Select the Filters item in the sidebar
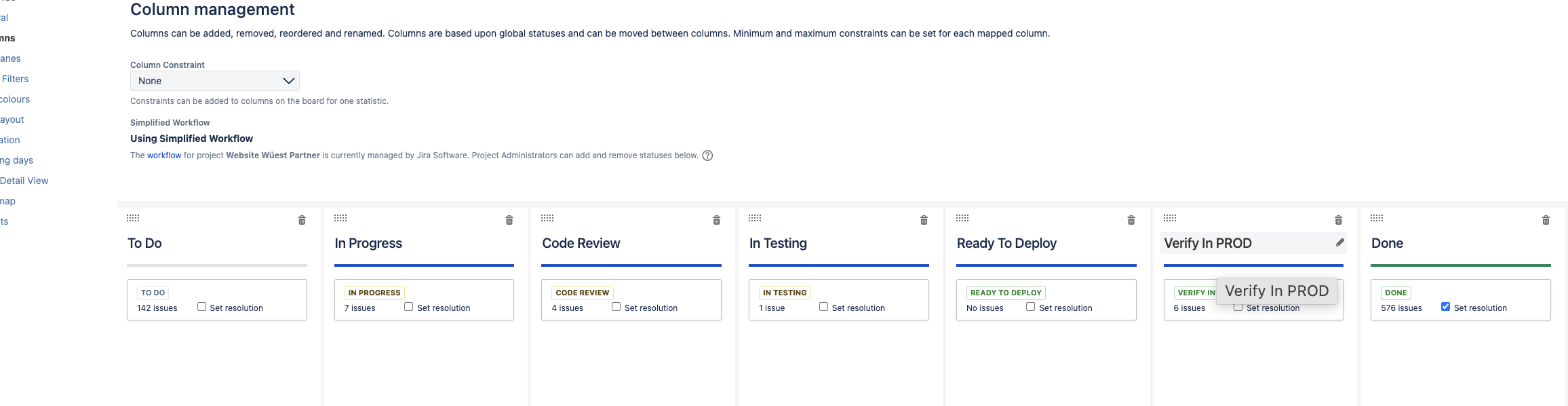 [15, 79]
